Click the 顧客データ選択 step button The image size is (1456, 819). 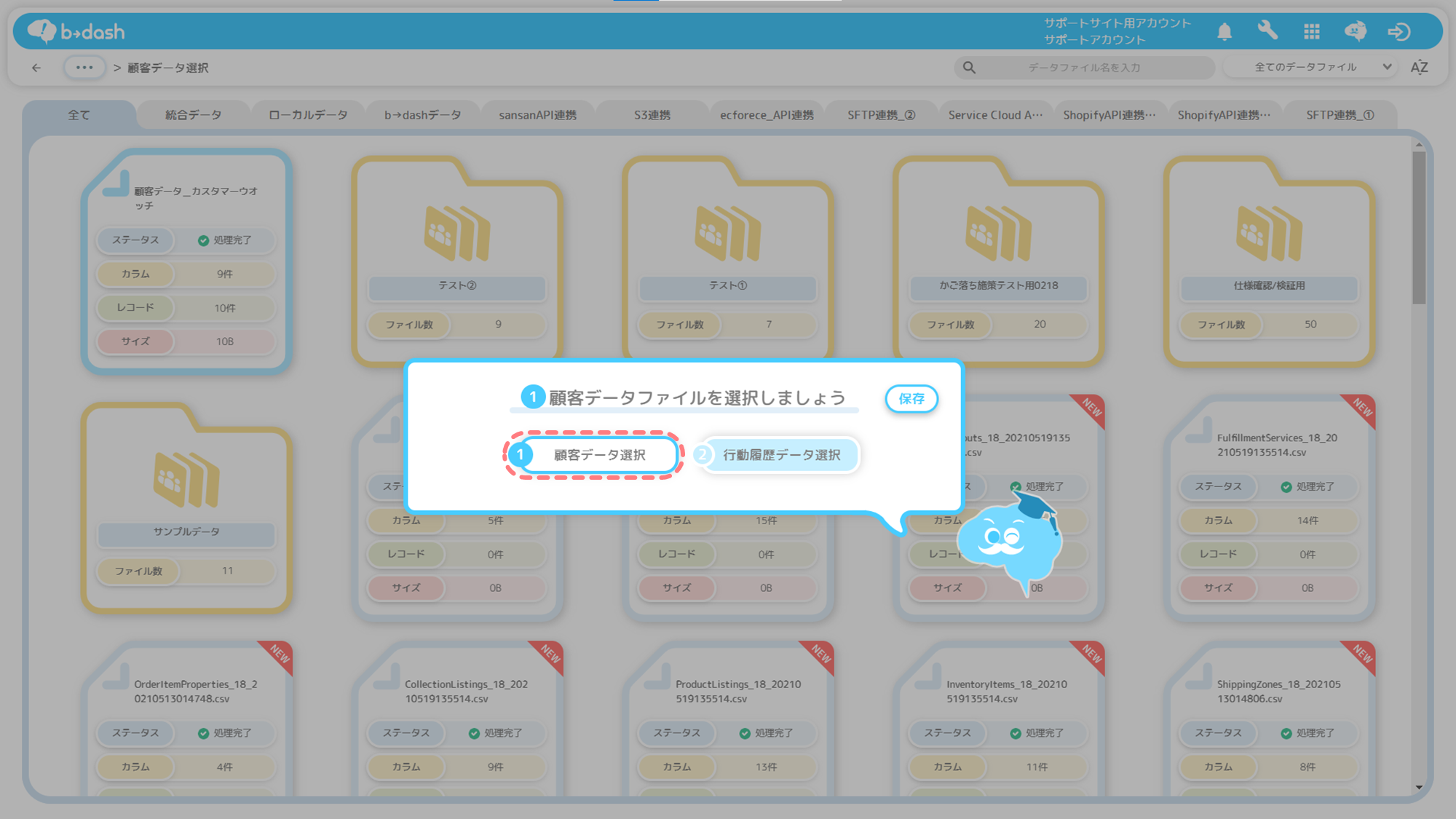(593, 455)
